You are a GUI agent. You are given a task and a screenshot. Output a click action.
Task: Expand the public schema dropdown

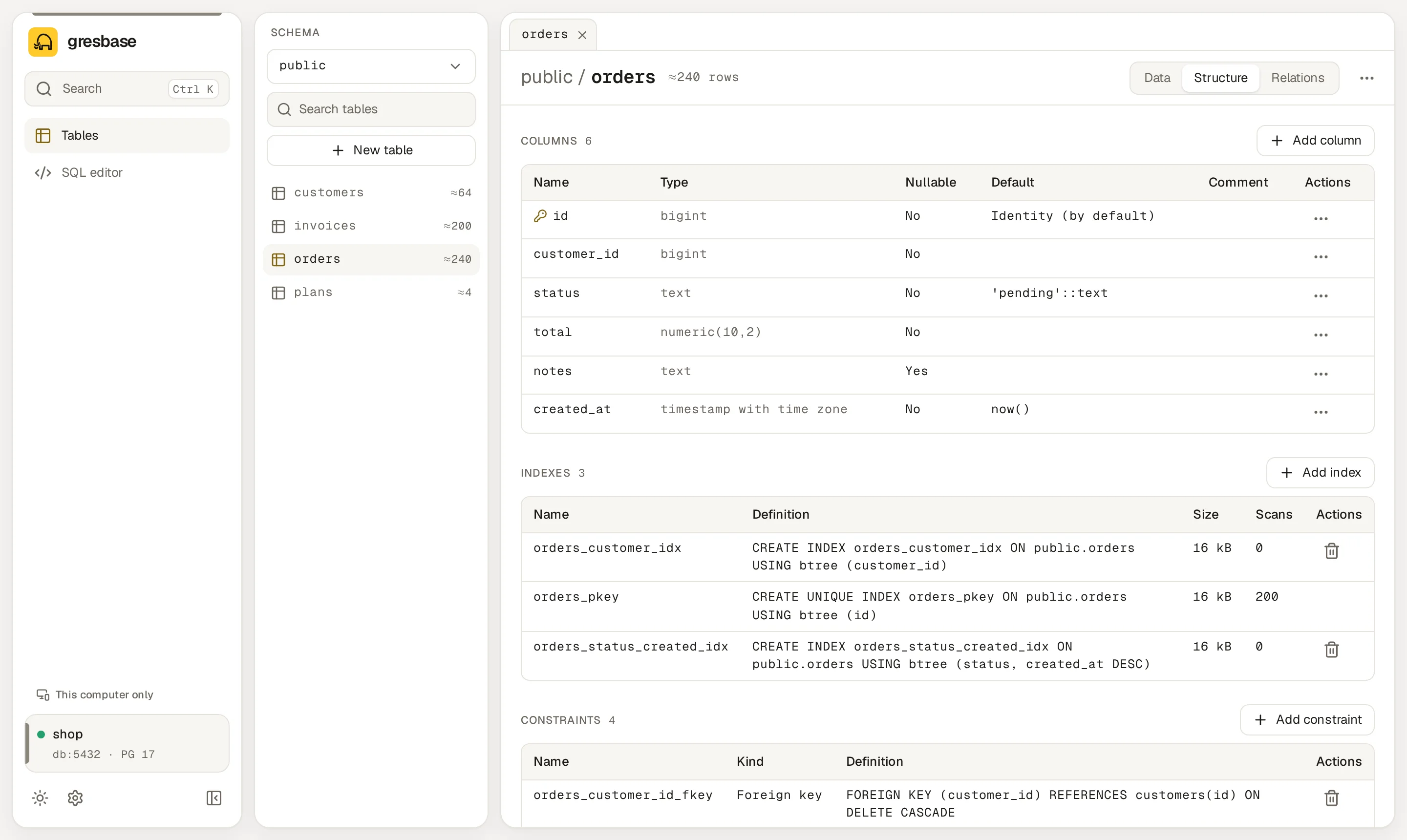[371, 66]
